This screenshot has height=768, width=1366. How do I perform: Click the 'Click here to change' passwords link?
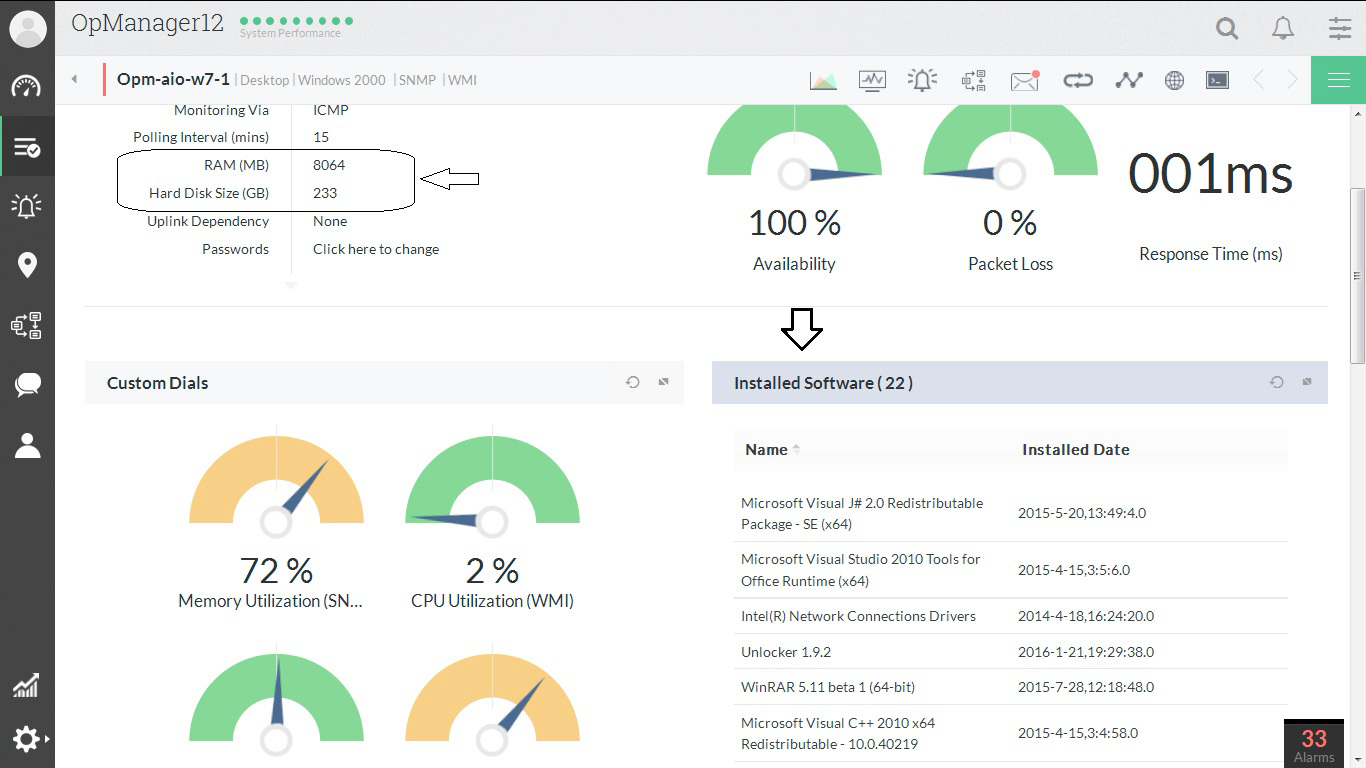pos(376,249)
